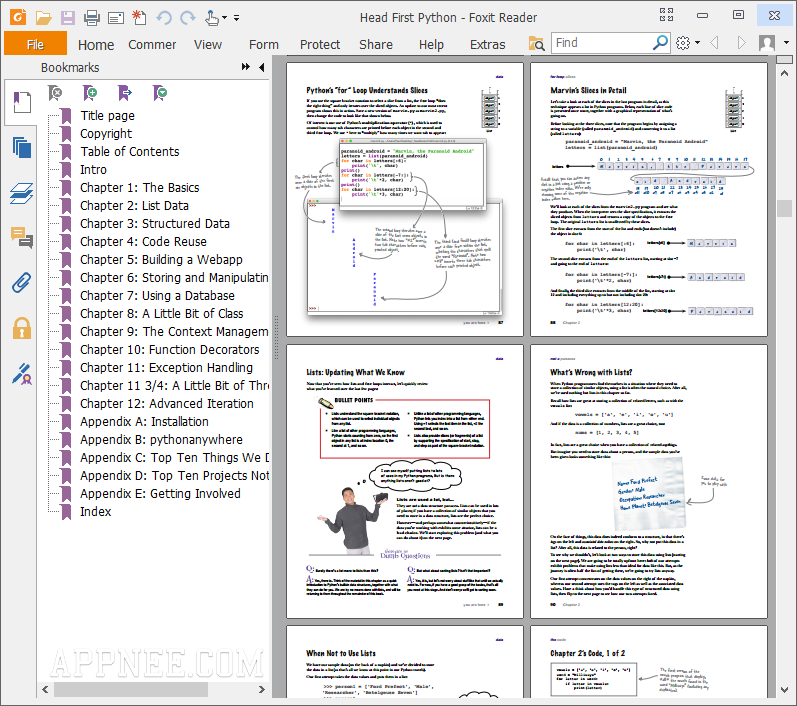This screenshot has height=706, width=797.
Task: Click the bookmark options dropdown icon
Action: point(160,93)
